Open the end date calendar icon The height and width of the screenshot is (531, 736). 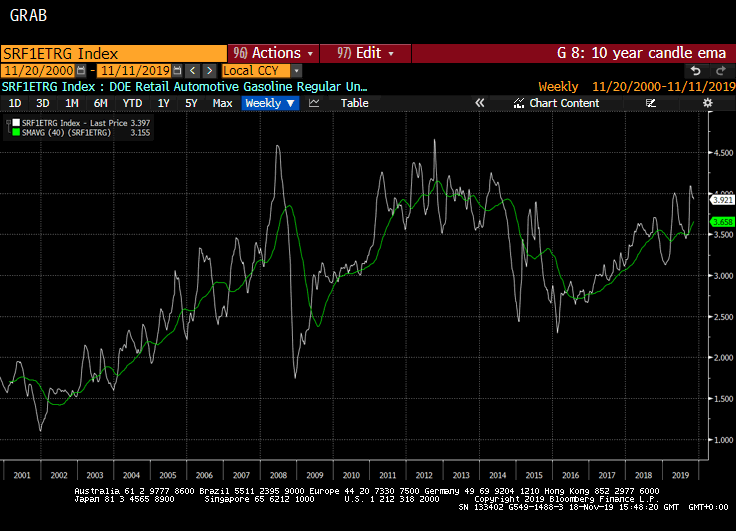coord(177,71)
